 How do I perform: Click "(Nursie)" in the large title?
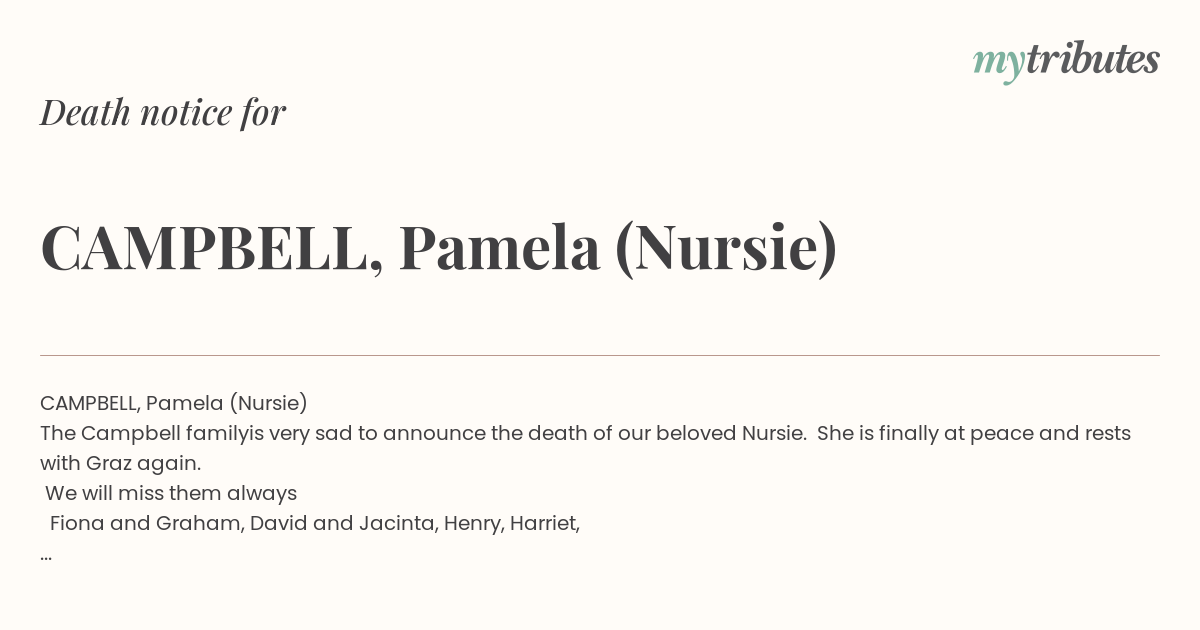coord(725,248)
